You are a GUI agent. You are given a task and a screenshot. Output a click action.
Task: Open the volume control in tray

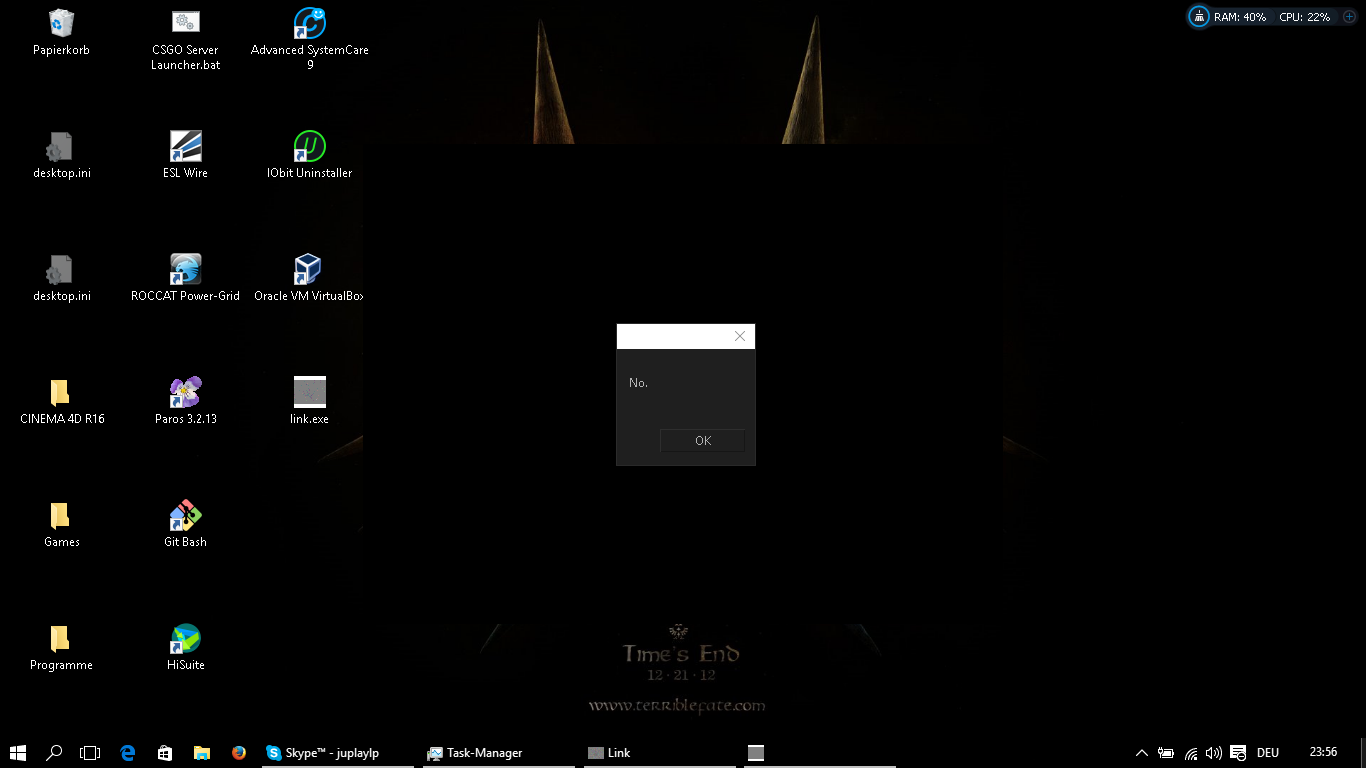pos(1214,753)
